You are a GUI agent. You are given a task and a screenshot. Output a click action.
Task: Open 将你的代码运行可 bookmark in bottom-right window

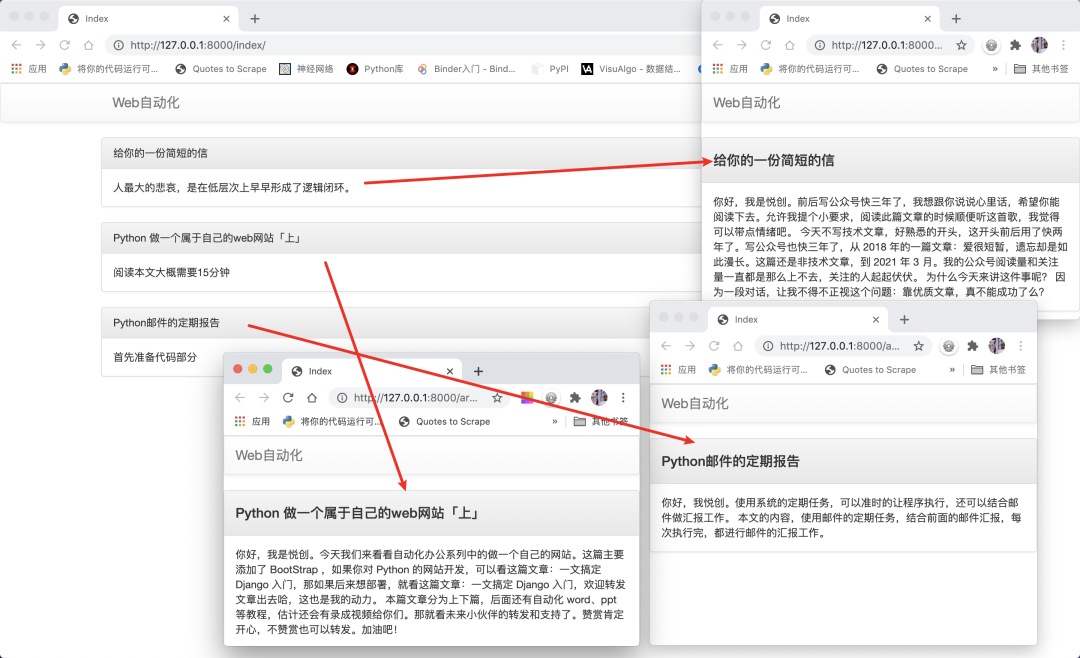coord(758,370)
